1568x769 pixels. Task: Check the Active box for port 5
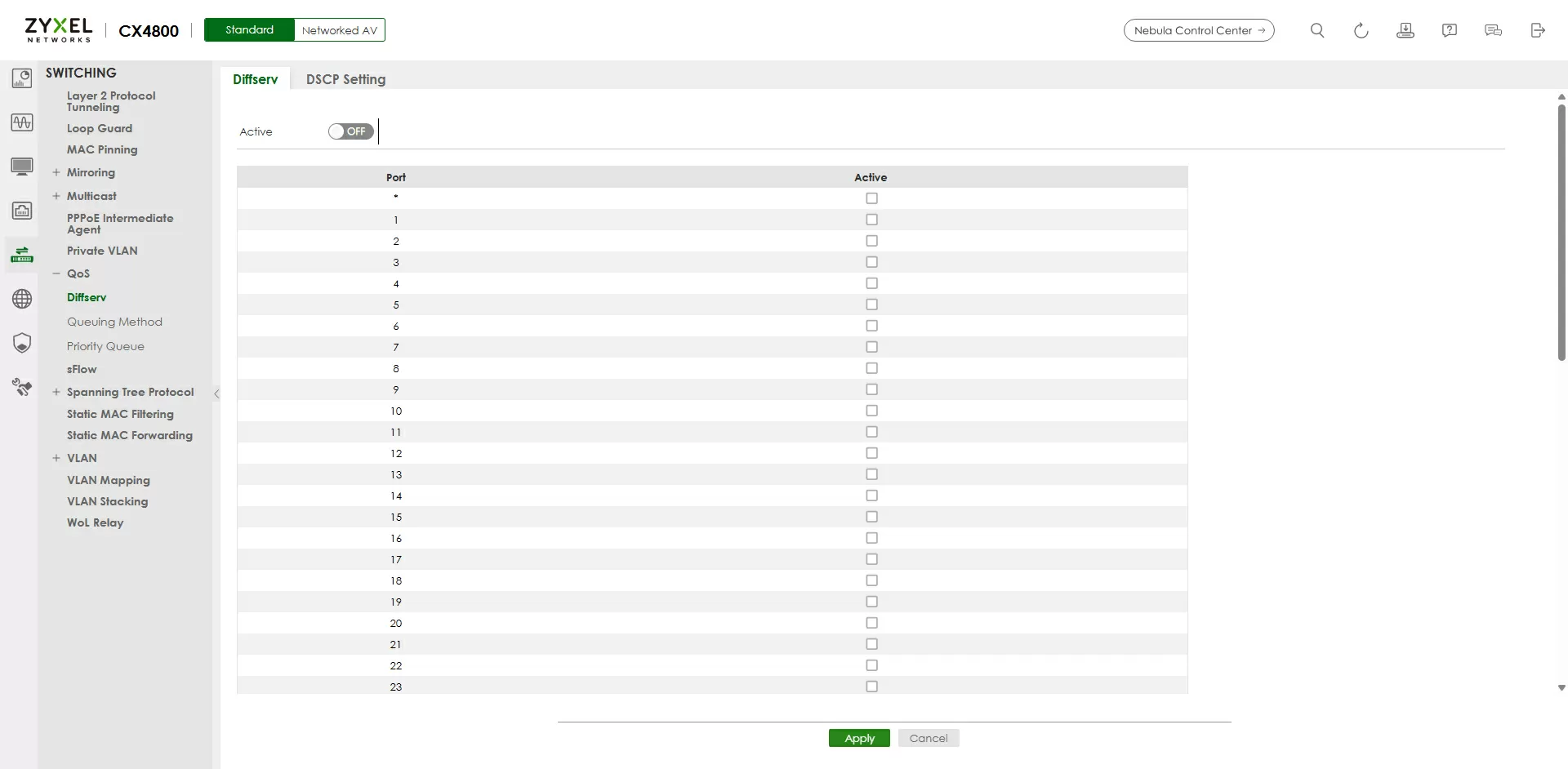(871, 304)
